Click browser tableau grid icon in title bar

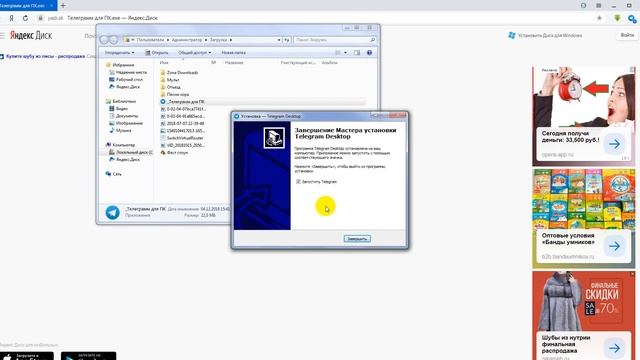click(x=598, y=6)
